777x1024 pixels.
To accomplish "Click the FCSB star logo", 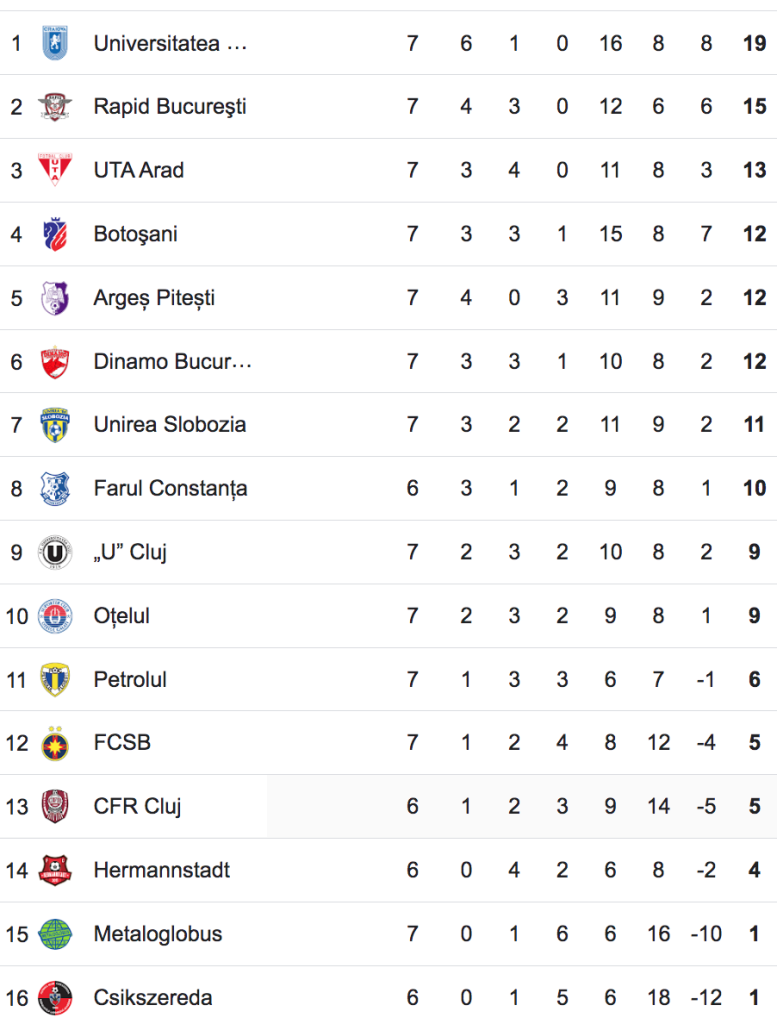I will pos(55,743).
